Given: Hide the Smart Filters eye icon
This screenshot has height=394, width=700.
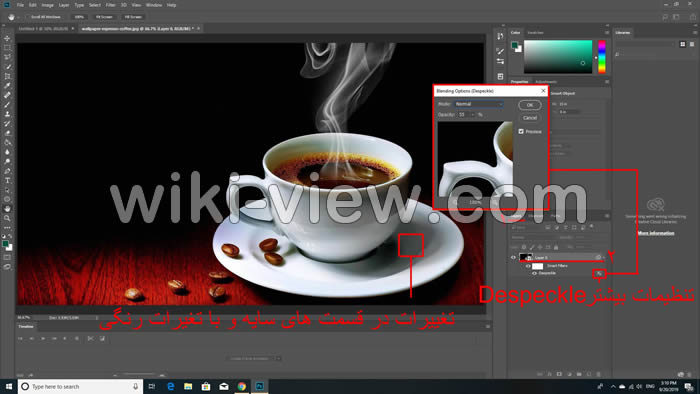Looking at the screenshot, I should click(x=528, y=266).
